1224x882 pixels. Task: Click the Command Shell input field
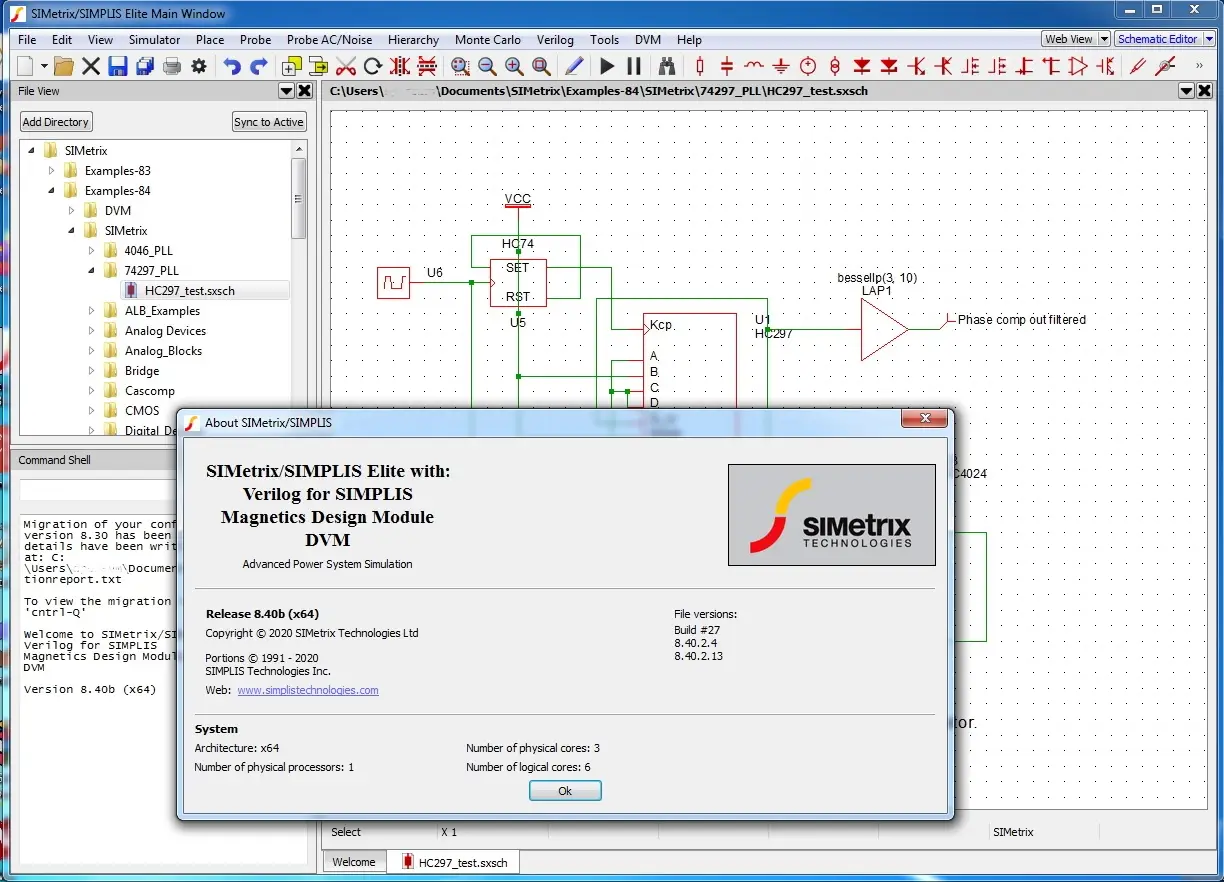[x=97, y=490]
